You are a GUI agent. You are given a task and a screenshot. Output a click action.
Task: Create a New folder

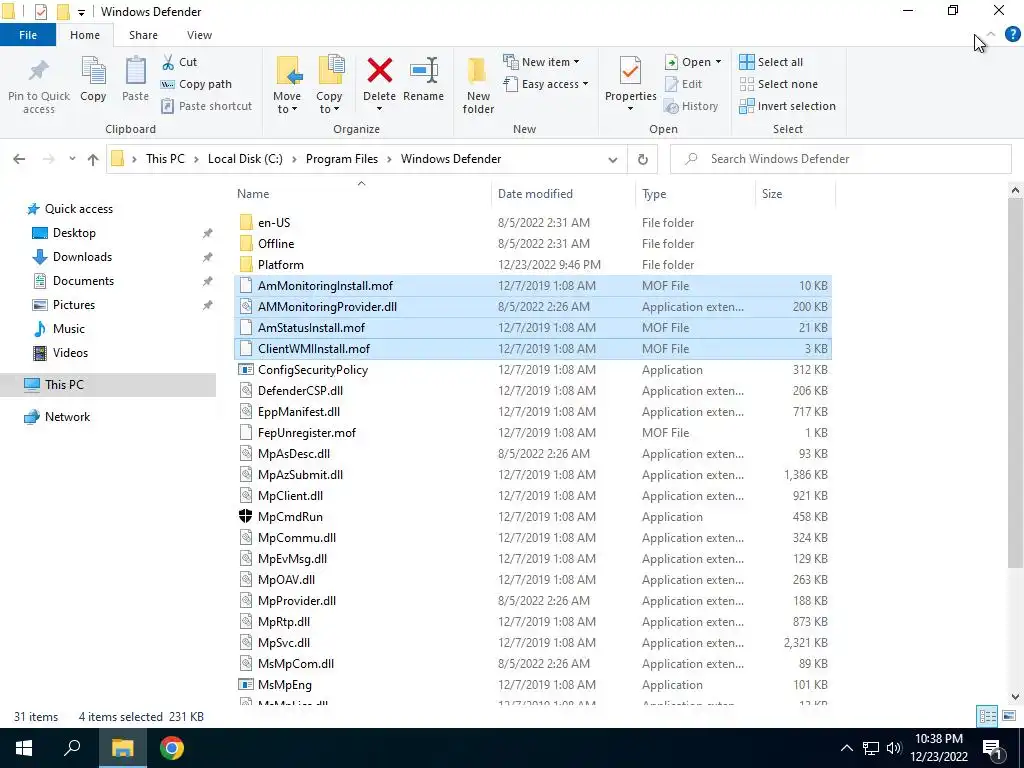[x=478, y=86]
